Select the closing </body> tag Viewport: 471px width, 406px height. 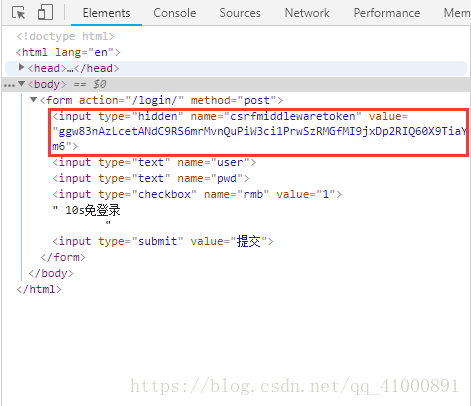click(x=51, y=273)
